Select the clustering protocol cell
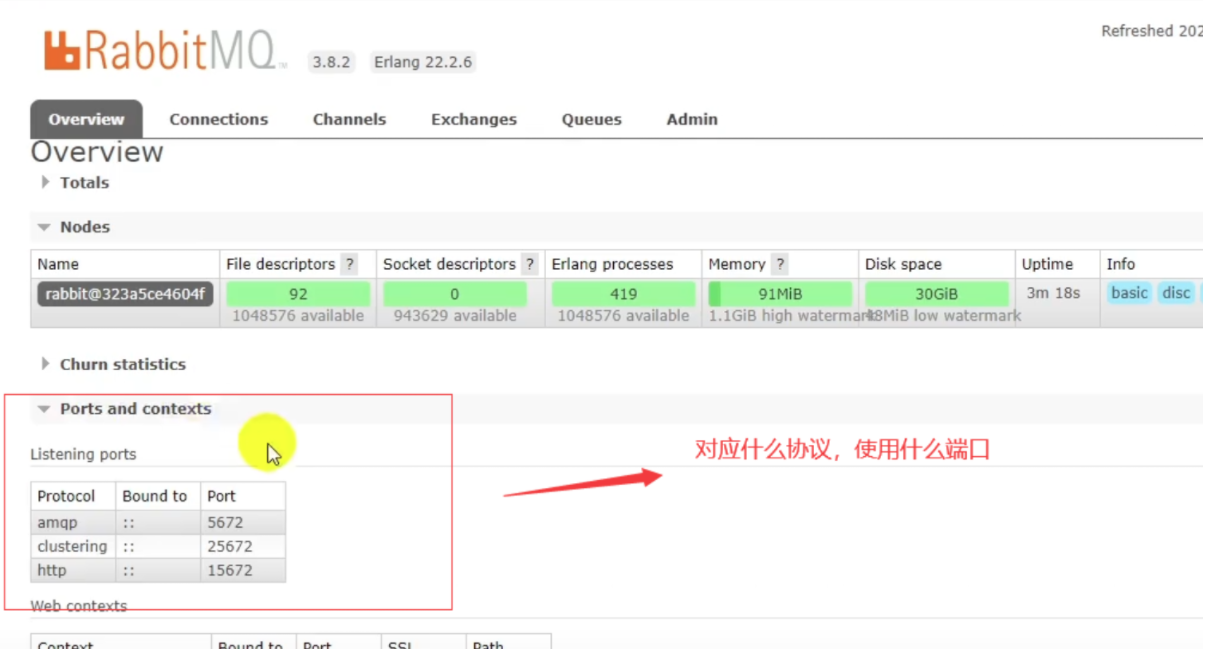This screenshot has height=649, width=1216. (x=73, y=546)
